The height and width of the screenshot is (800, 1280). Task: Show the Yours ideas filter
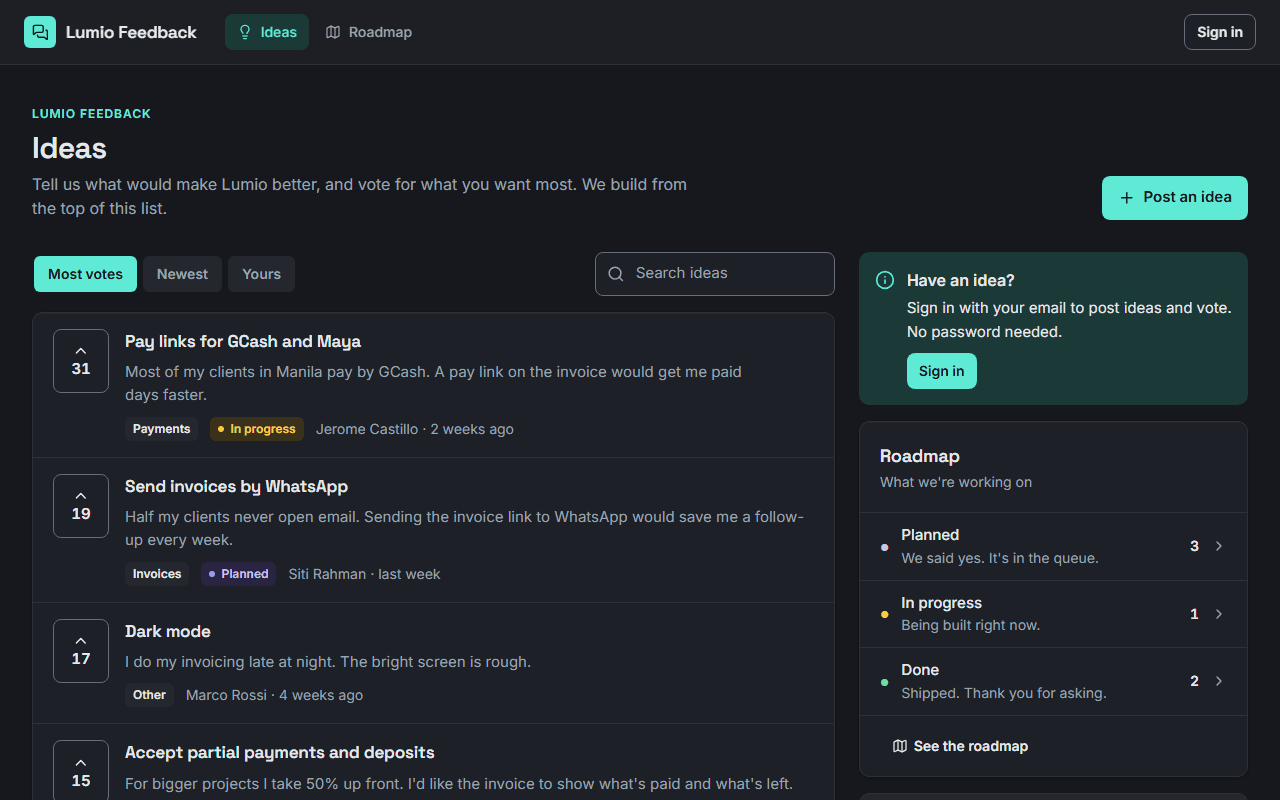click(261, 274)
